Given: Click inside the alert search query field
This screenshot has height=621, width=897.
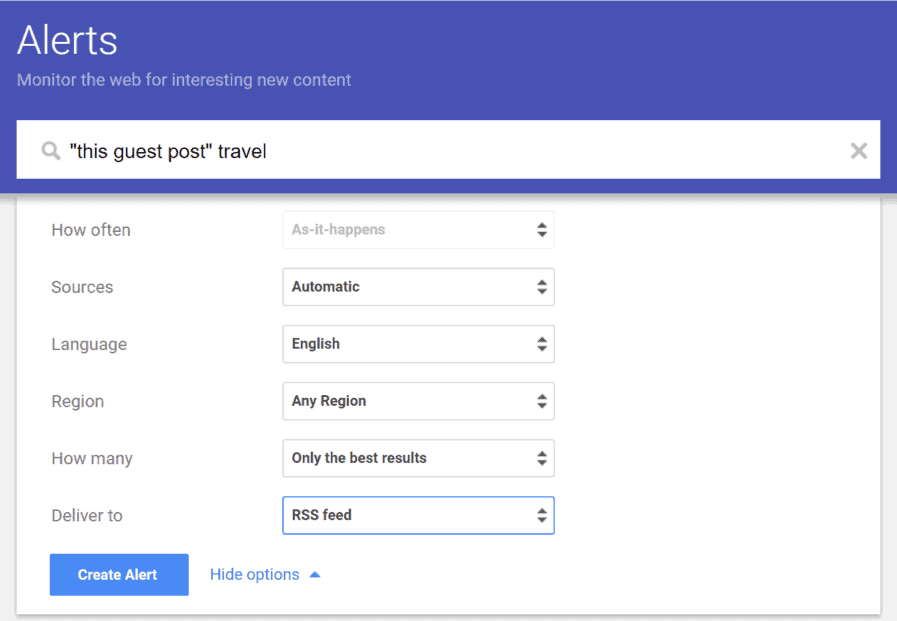Looking at the screenshot, I should pos(300,150).
